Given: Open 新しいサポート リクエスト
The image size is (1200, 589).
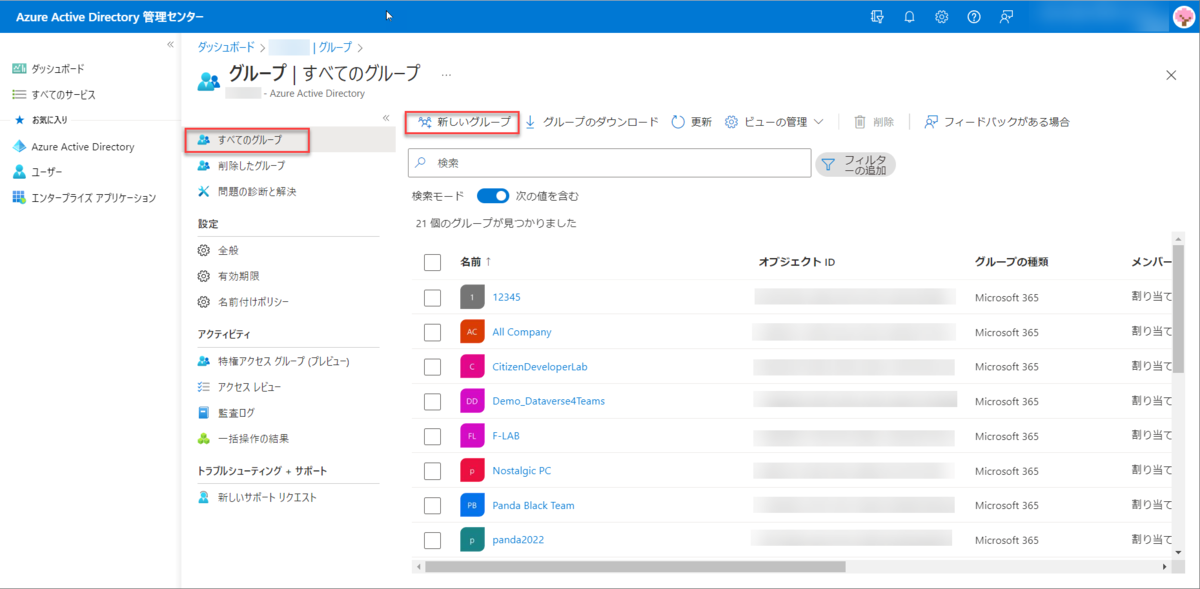Looking at the screenshot, I should point(267,497).
